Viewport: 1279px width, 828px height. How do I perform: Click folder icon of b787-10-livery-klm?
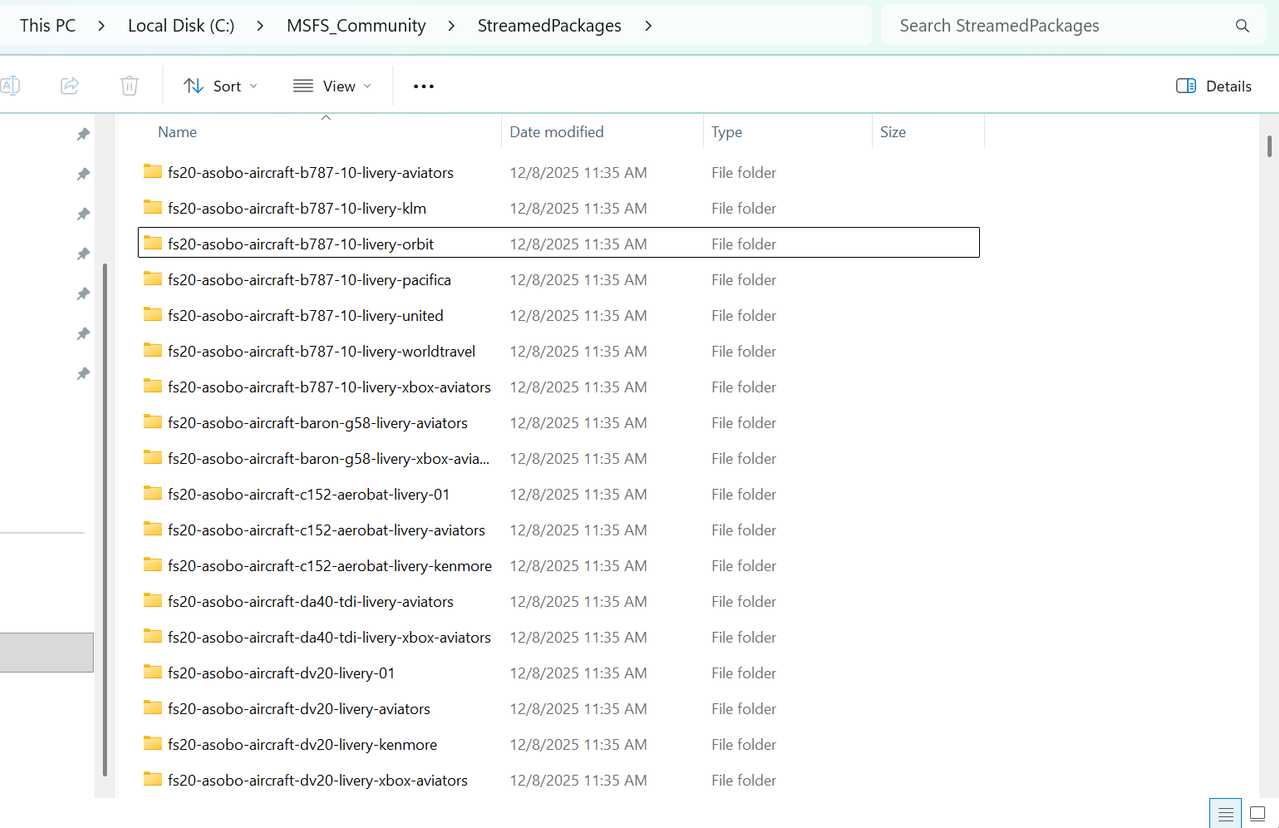coord(152,207)
